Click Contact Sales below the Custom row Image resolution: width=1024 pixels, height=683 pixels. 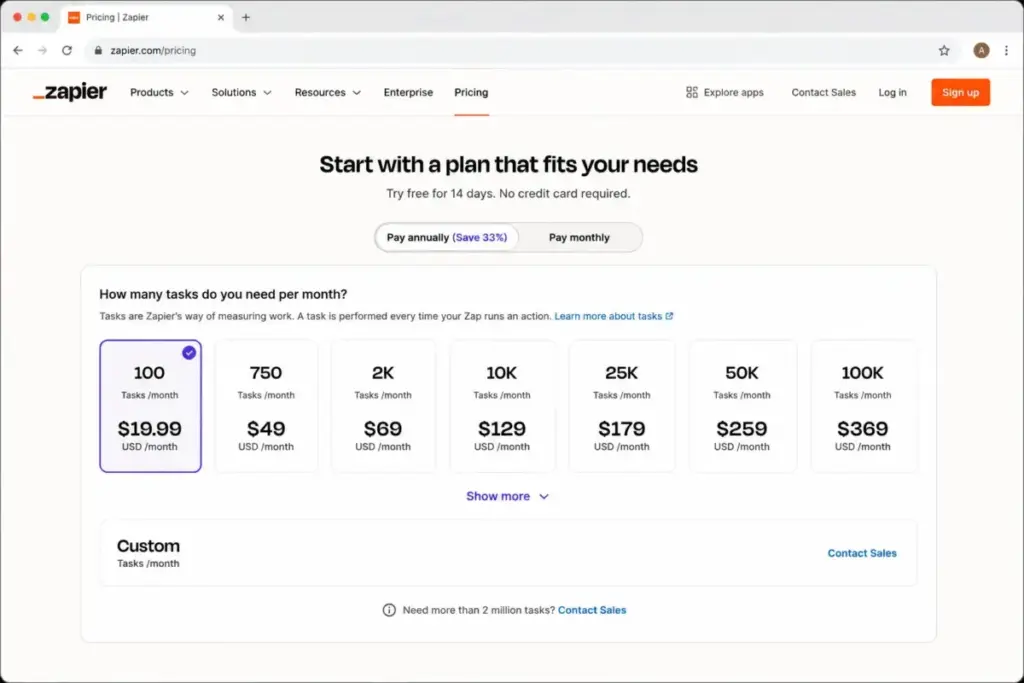click(x=592, y=610)
